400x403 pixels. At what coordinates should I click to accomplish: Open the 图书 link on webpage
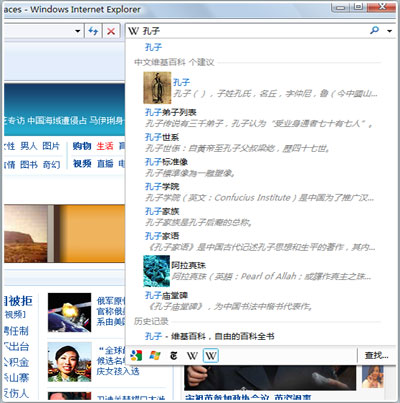click(29, 164)
